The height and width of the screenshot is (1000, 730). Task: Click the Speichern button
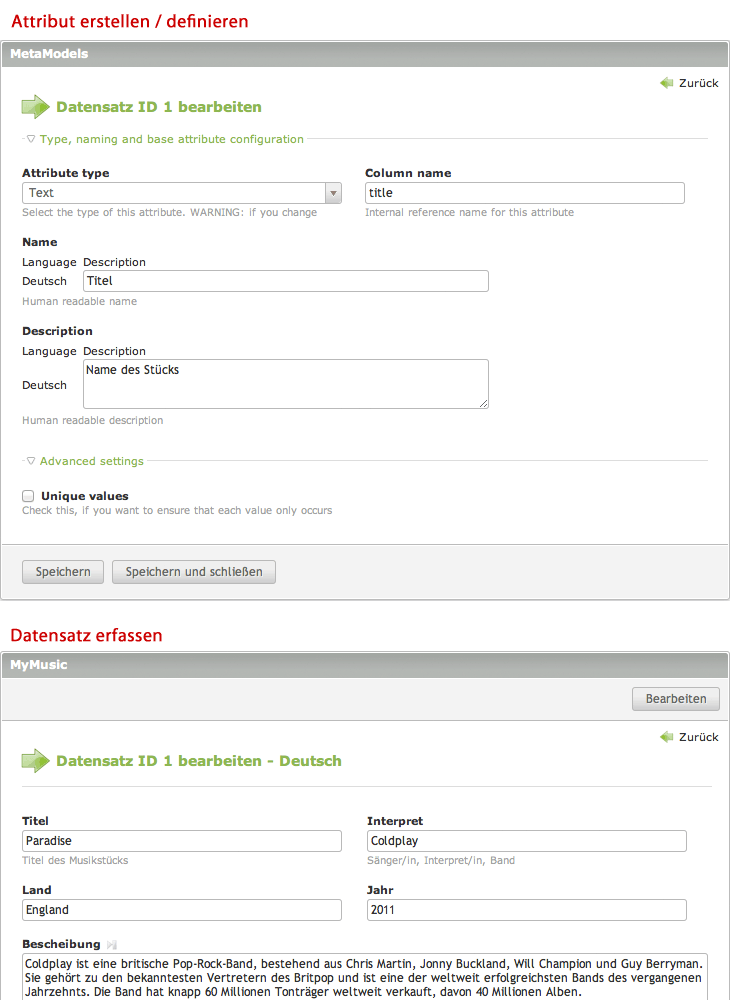tap(63, 572)
